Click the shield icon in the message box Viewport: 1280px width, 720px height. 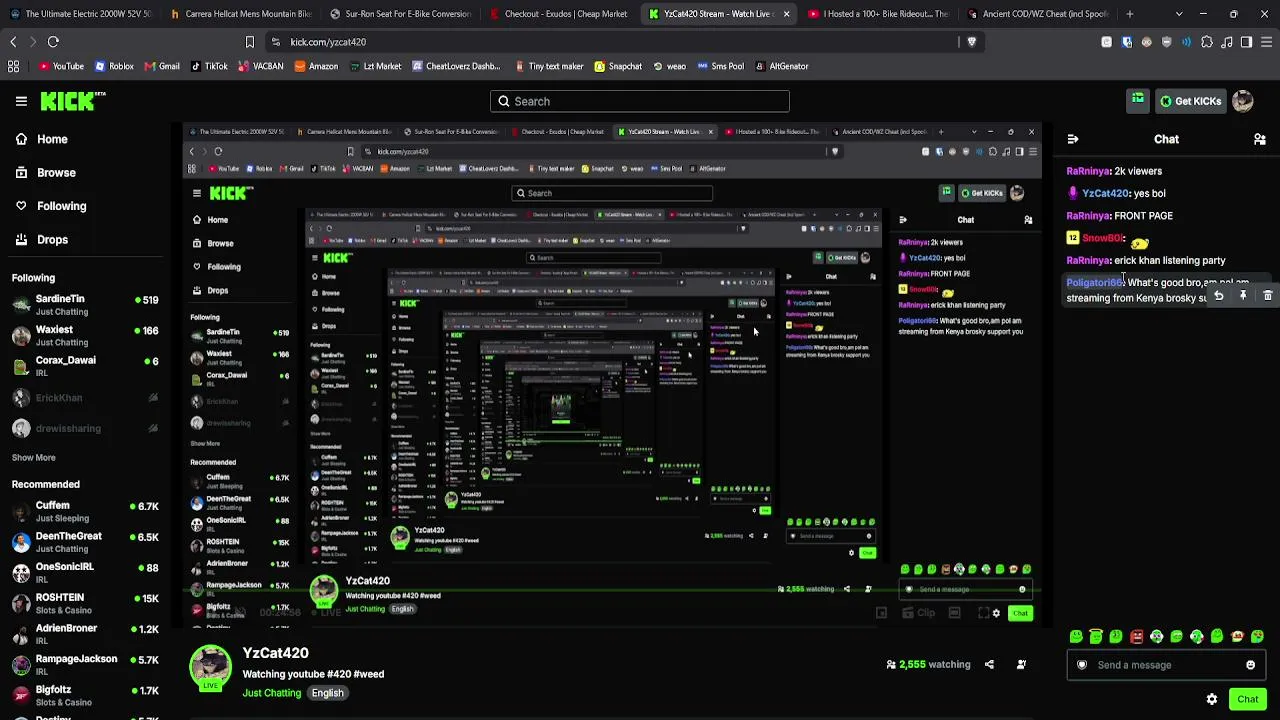tap(1081, 665)
